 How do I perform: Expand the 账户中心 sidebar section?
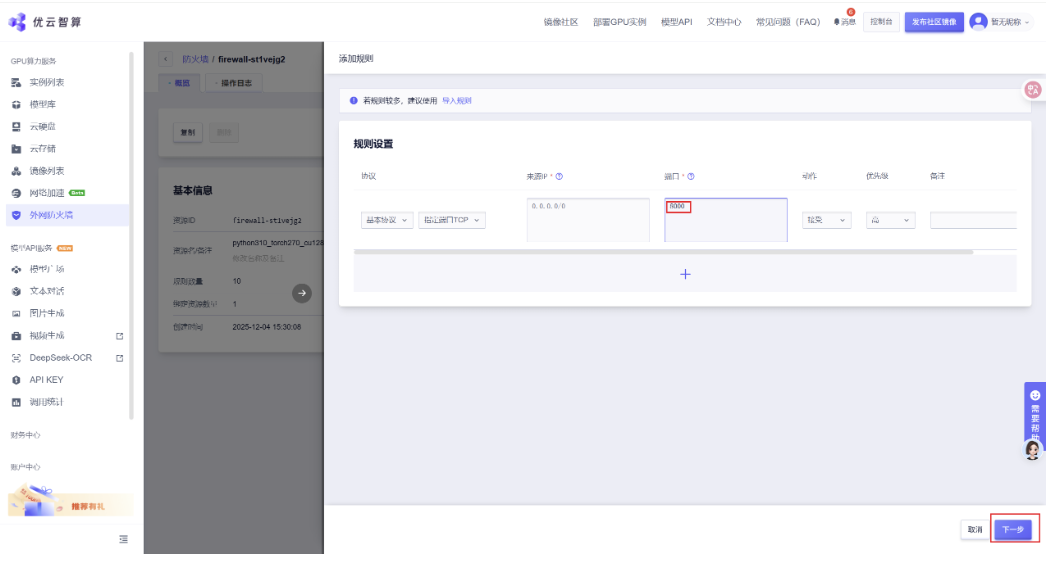[25, 467]
